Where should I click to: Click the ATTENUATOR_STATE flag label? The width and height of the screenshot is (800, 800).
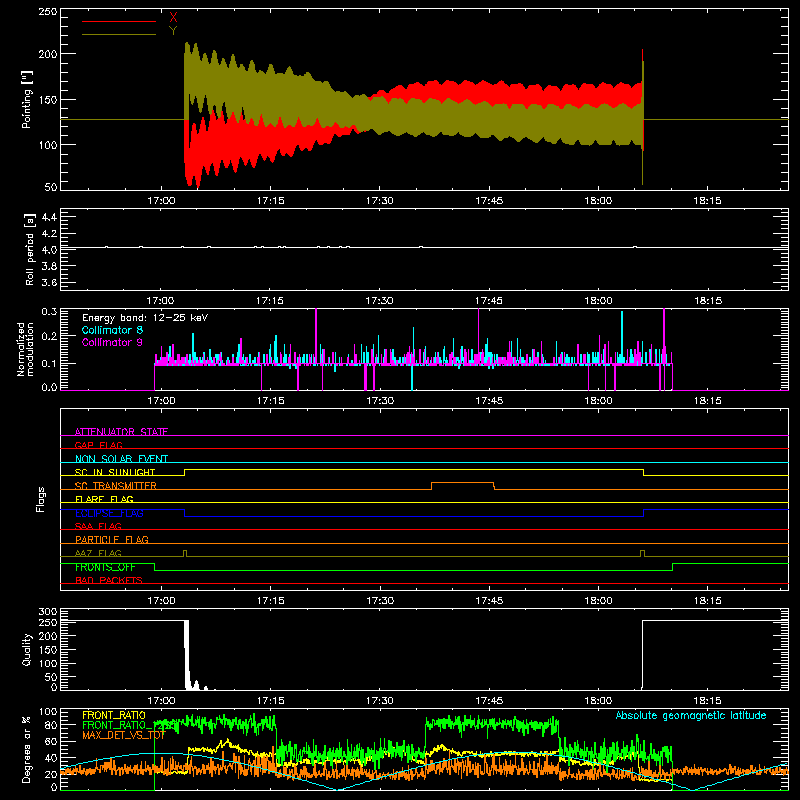coord(121,432)
